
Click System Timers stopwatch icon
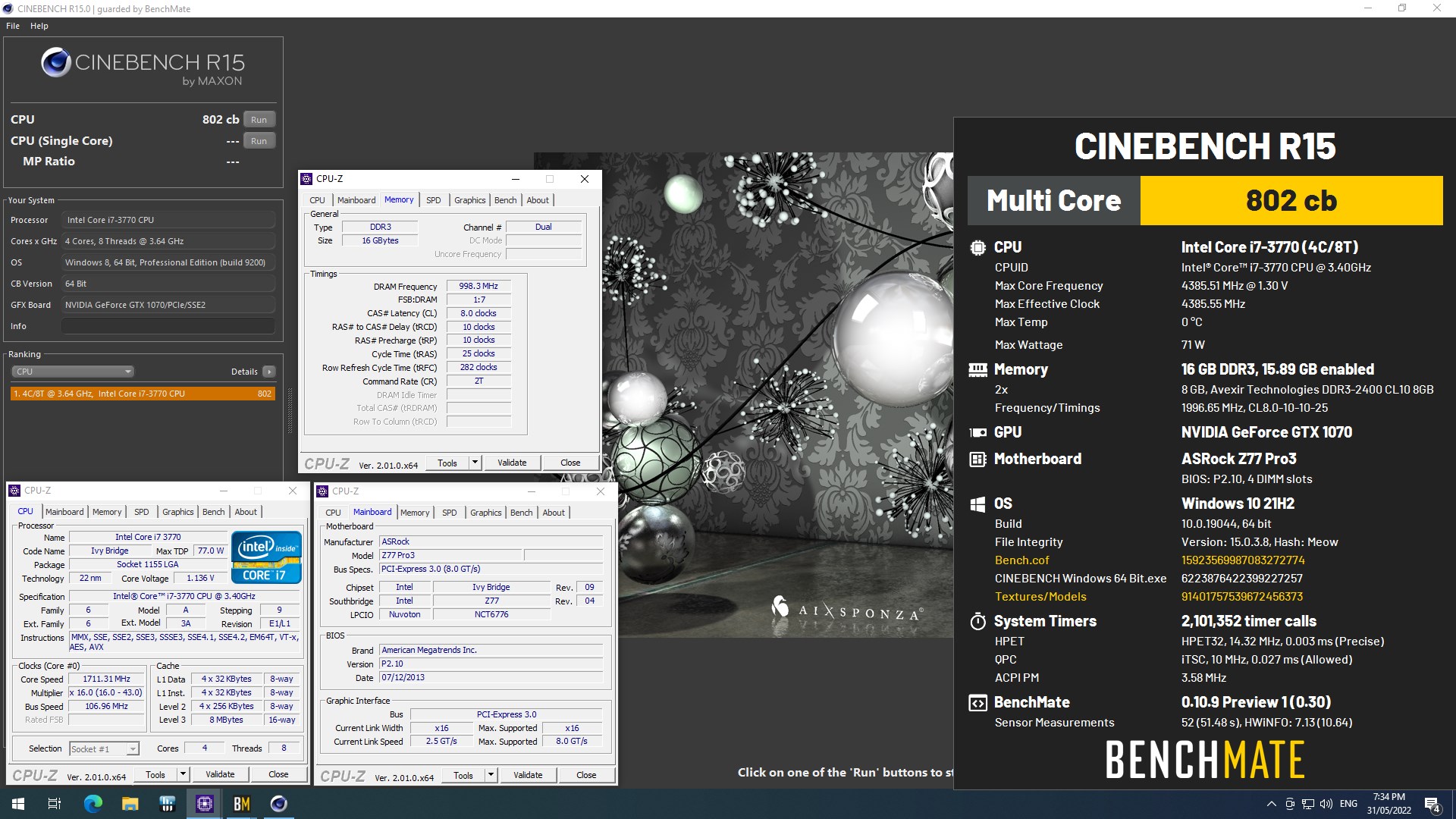[977, 621]
